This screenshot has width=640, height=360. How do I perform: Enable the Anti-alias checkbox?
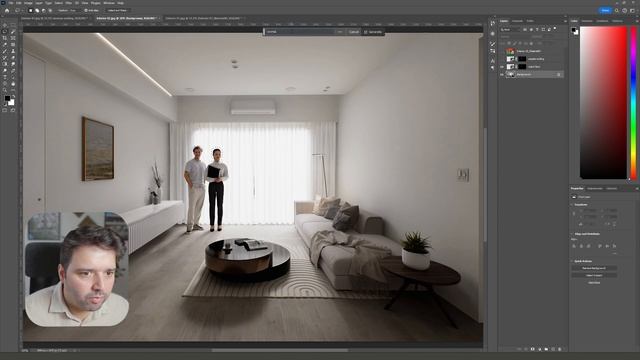point(86,10)
